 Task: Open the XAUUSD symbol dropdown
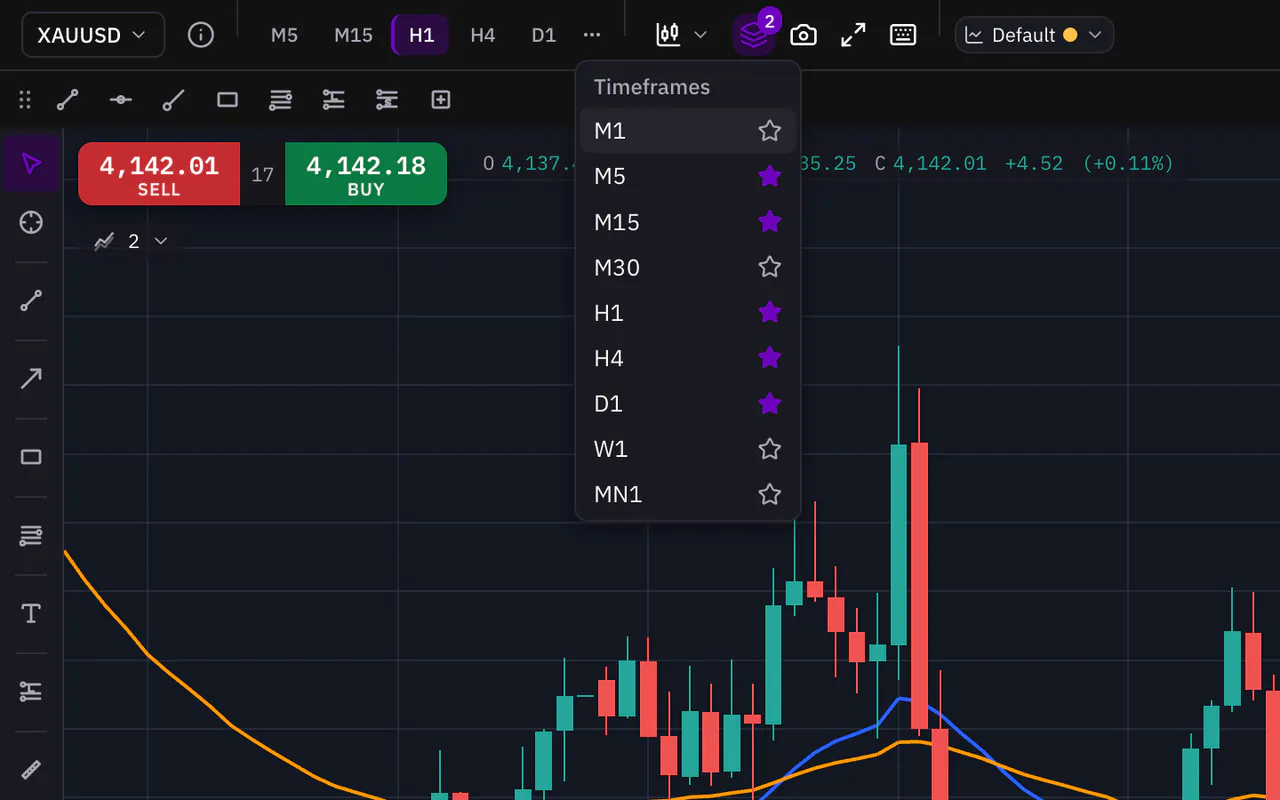(x=93, y=35)
